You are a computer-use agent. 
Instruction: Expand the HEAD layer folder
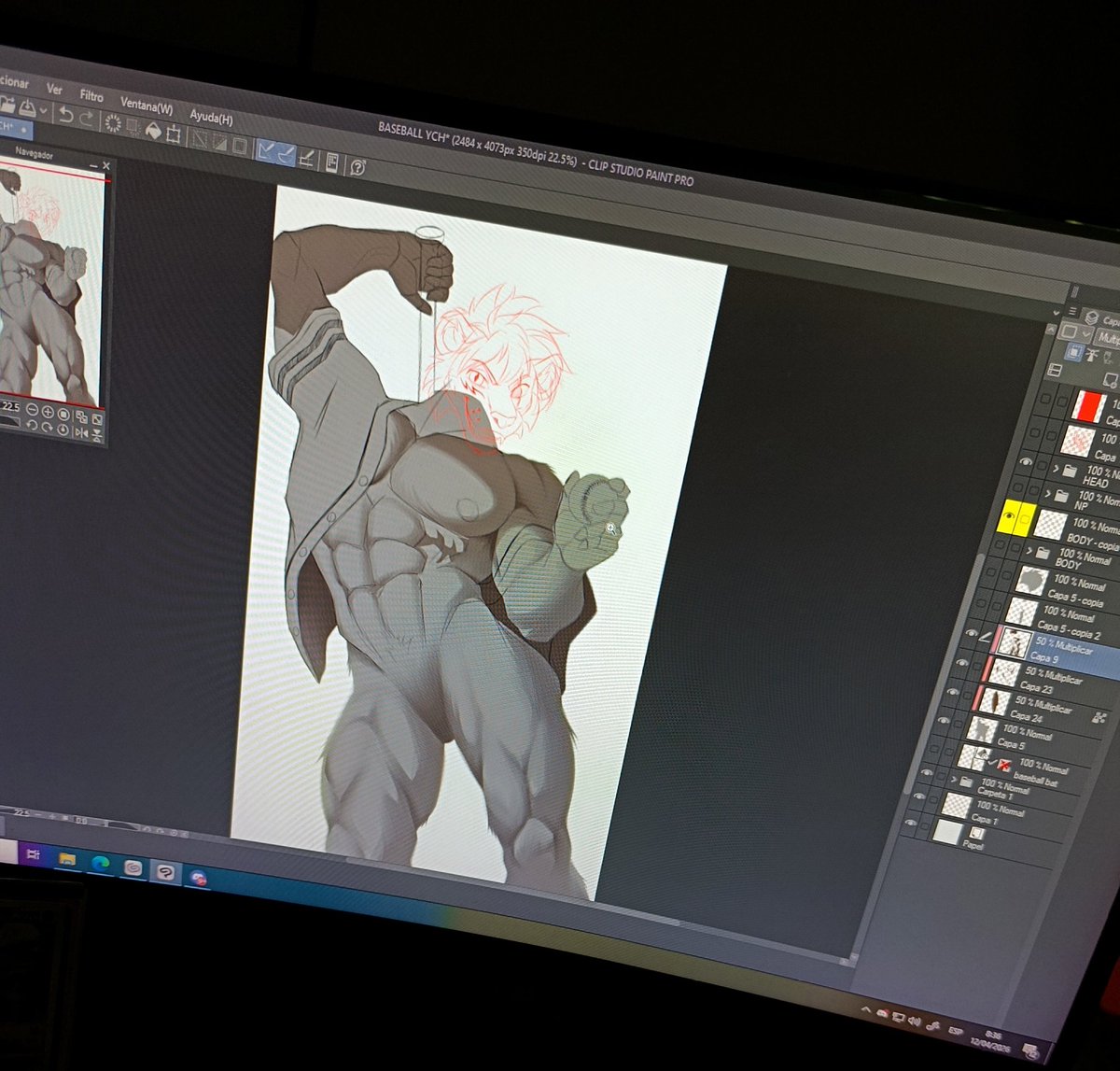tap(1057, 468)
